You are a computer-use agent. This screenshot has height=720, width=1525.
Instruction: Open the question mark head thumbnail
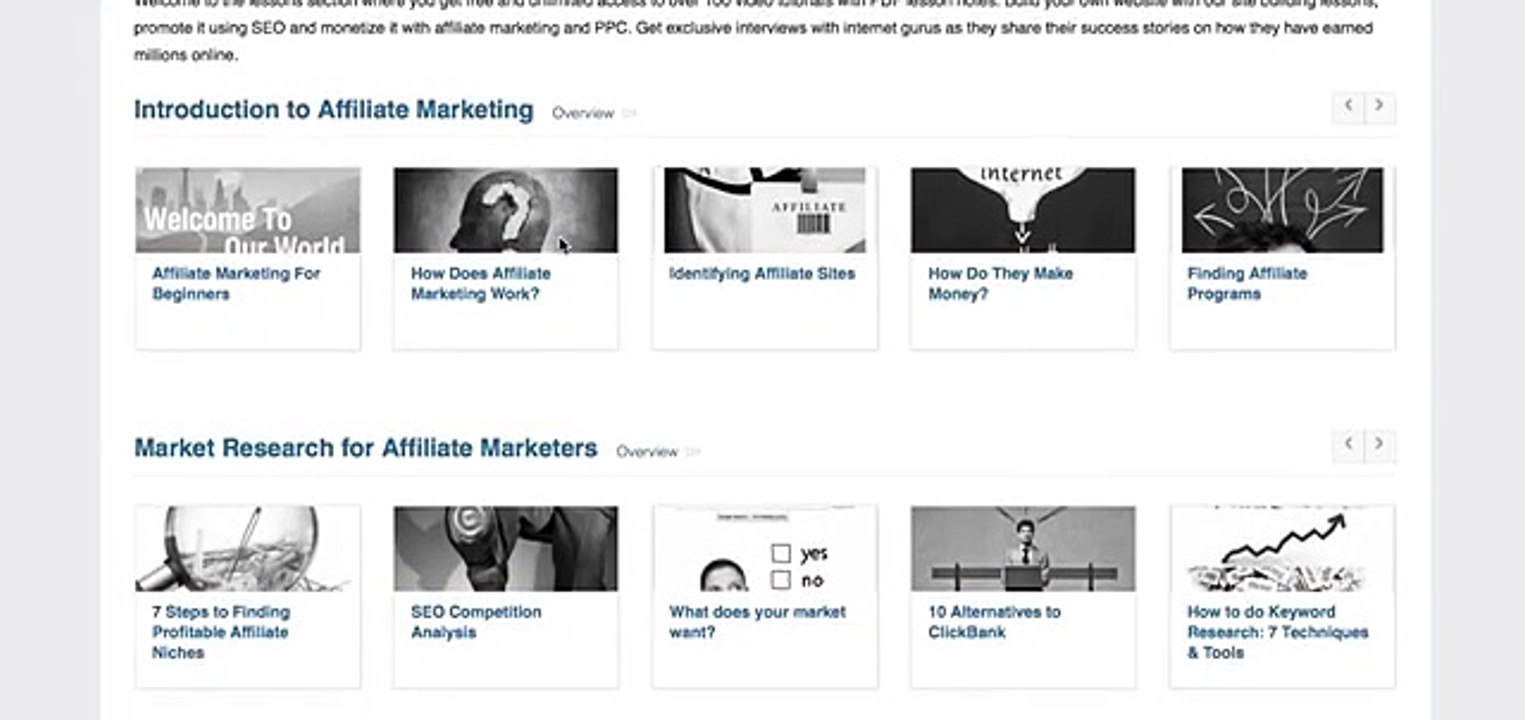506,210
